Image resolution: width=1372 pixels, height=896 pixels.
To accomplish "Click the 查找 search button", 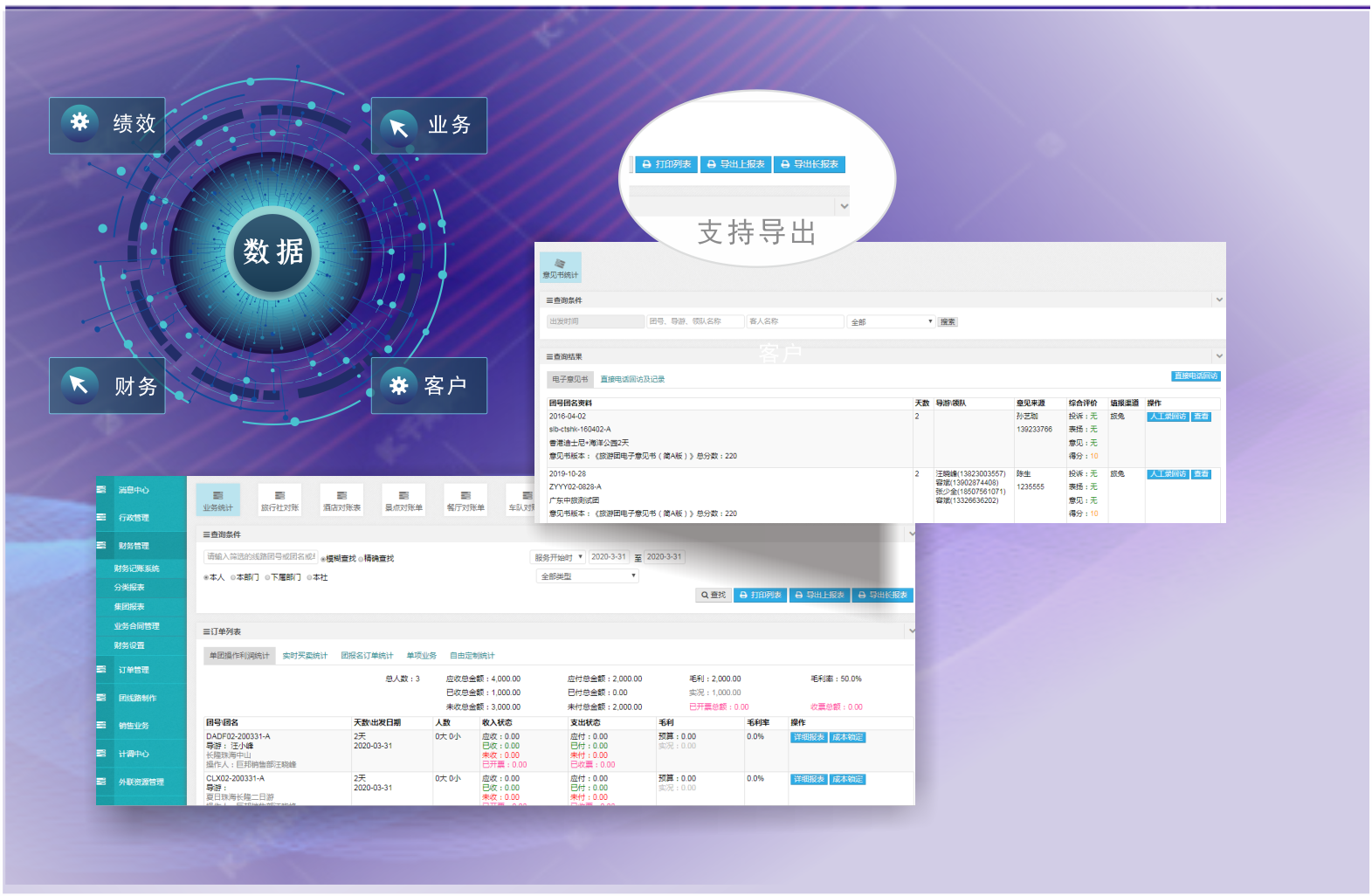I will coord(714,595).
